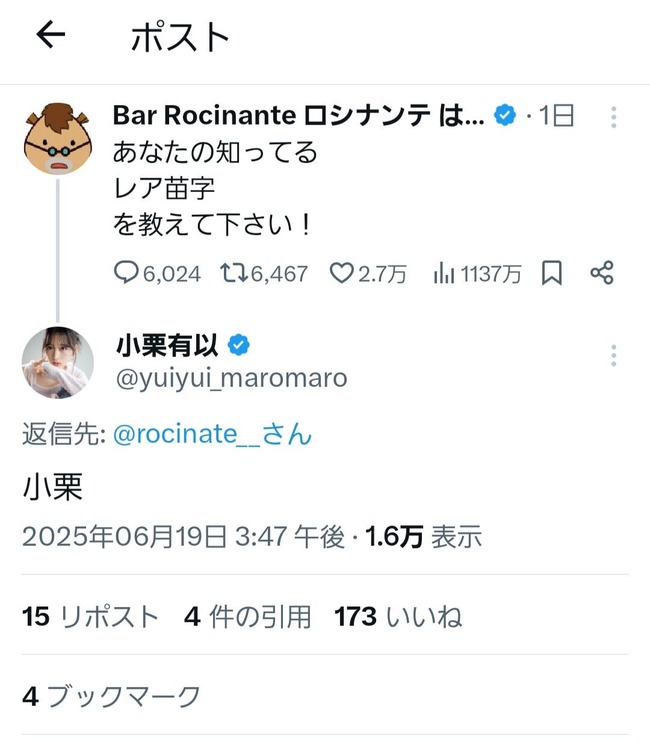Bookmark the Bar Rocinante post
This screenshot has height=742, width=650.
pyautogui.click(x=552, y=273)
